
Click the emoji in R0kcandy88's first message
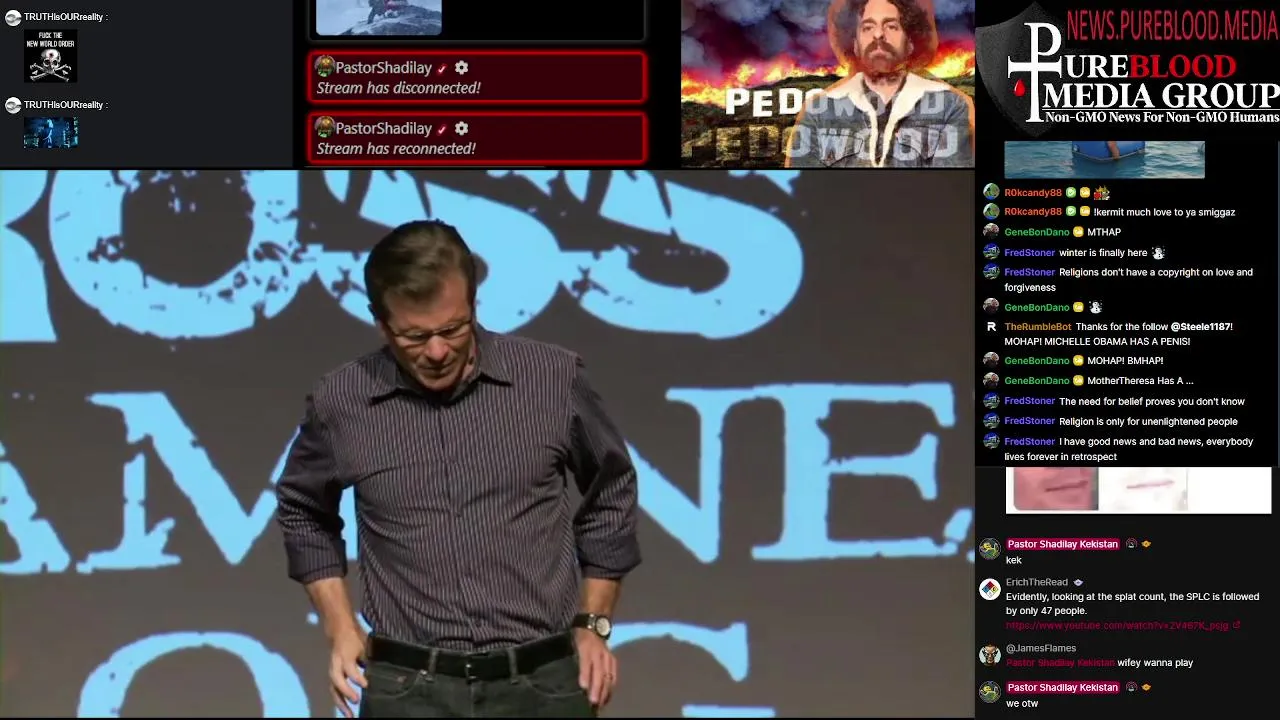pos(1101,192)
